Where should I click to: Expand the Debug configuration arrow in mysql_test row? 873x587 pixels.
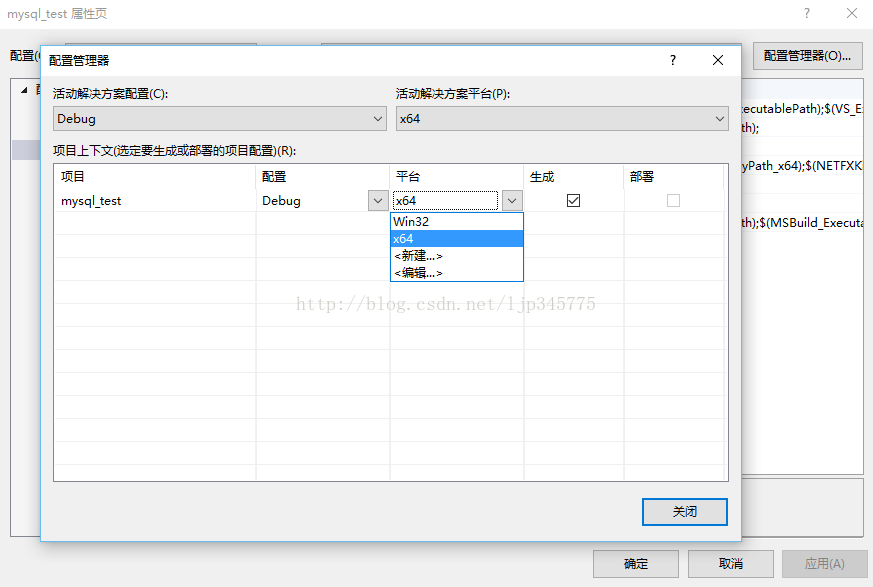[378, 200]
